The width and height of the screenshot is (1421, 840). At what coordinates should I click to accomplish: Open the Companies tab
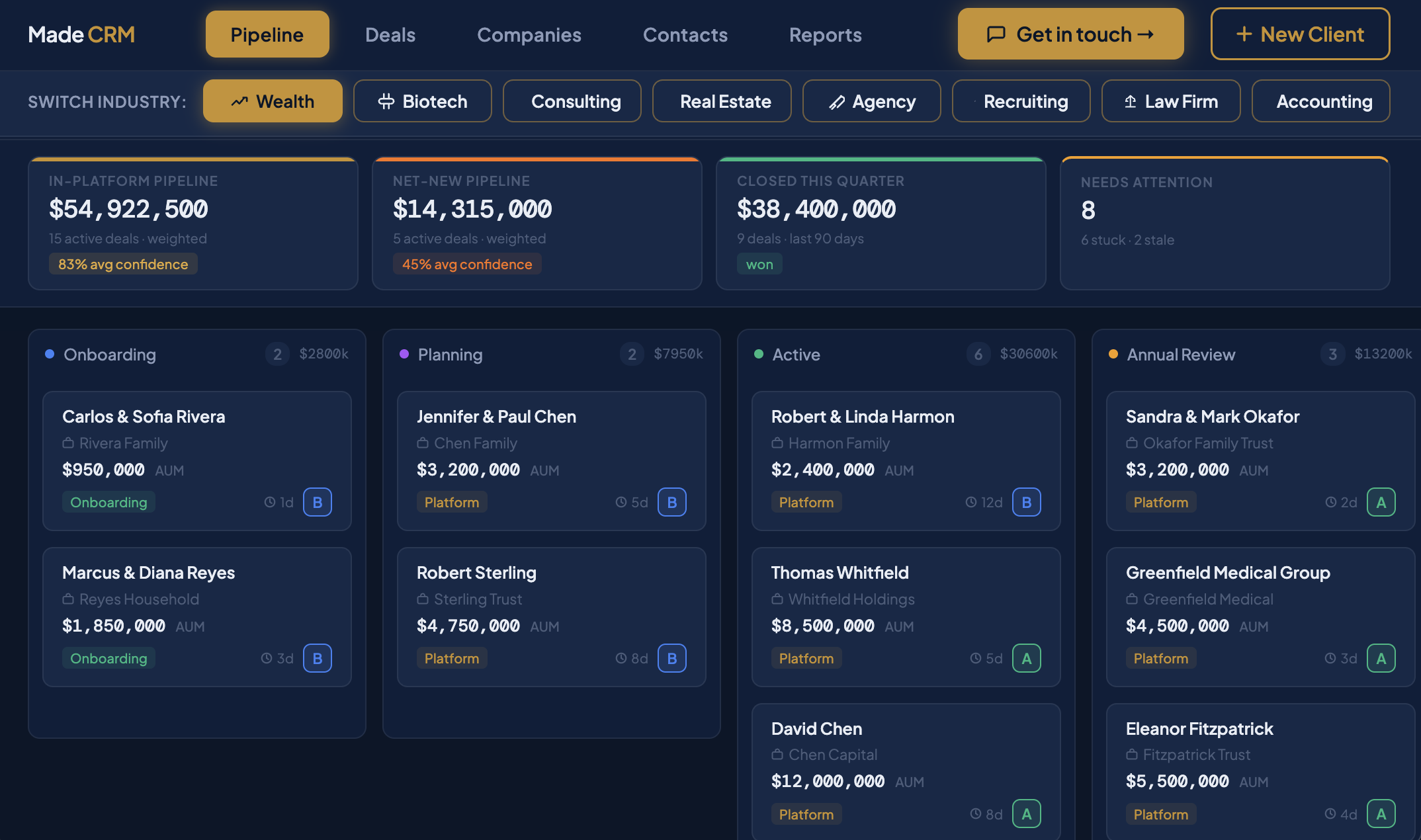(529, 34)
